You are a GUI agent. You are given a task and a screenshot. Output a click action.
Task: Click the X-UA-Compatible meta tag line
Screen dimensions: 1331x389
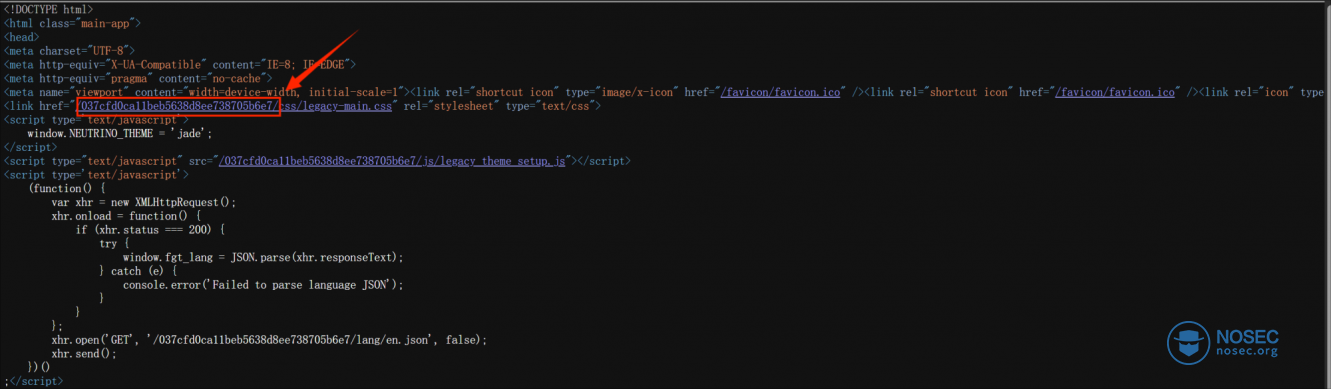(180, 64)
